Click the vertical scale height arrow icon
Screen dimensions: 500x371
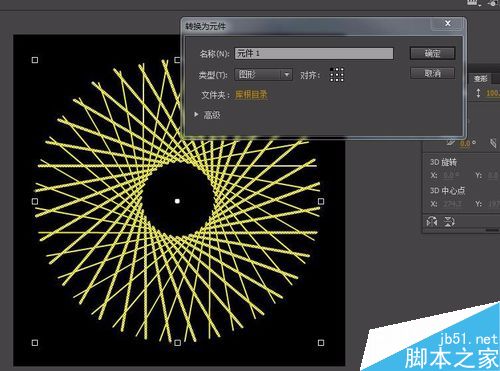[x=478, y=93]
